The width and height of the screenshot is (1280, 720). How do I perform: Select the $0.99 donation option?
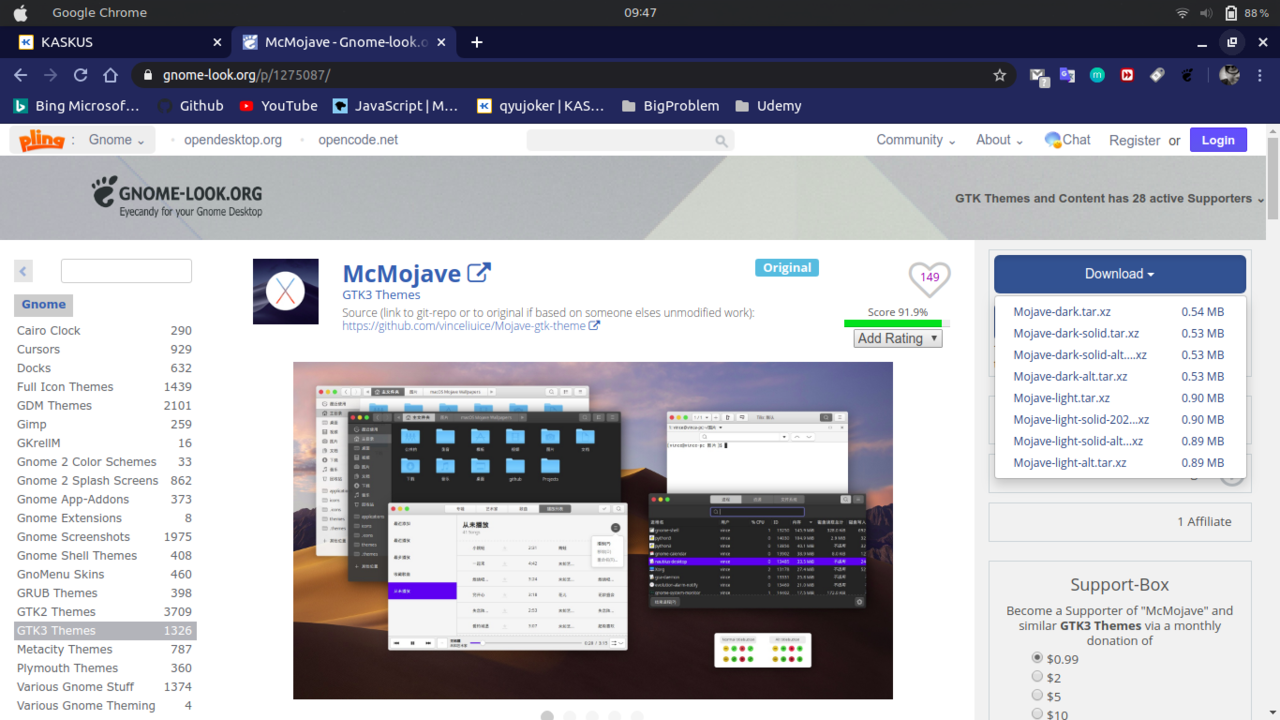[1037, 658]
